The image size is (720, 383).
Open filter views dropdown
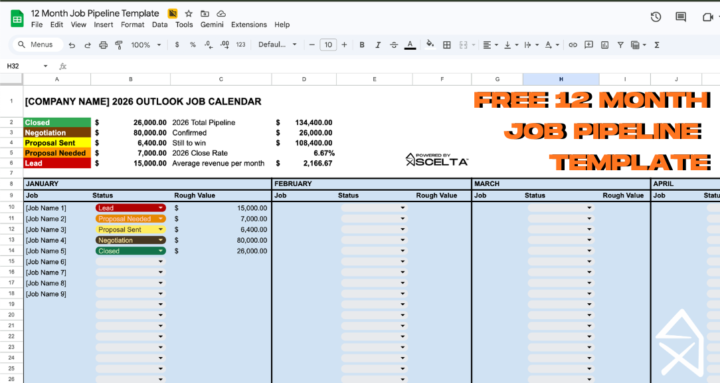pyautogui.click(x=638, y=45)
